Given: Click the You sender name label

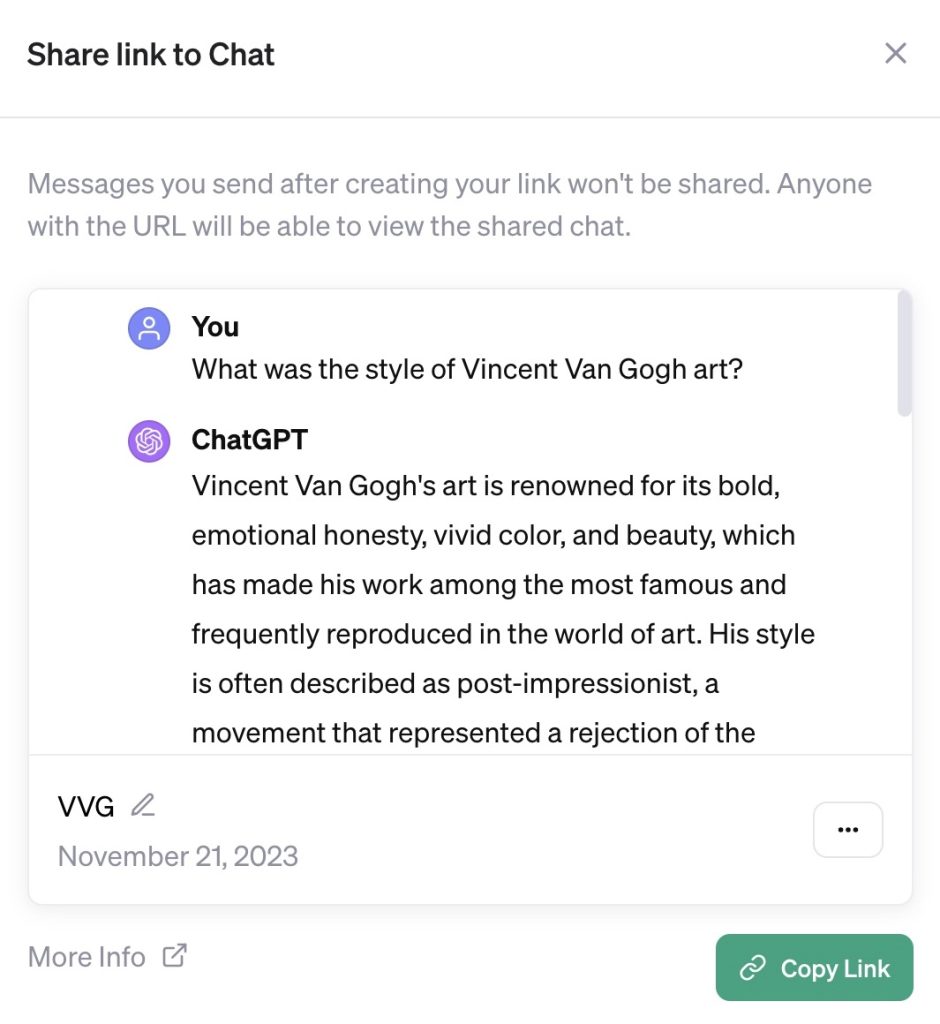Looking at the screenshot, I should click(215, 327).
